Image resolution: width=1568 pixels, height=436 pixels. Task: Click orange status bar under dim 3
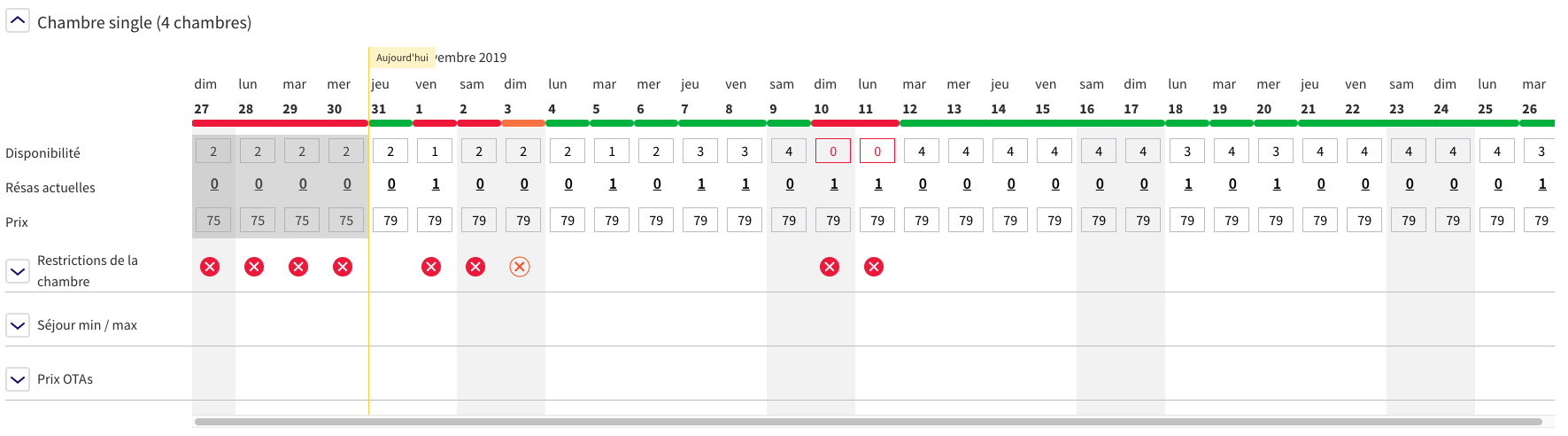tap(523, 123)
